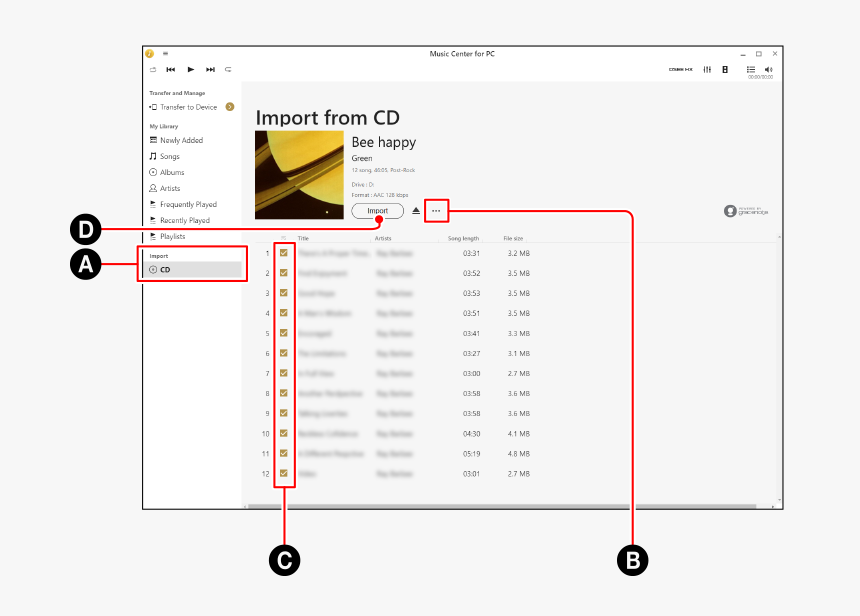
Task: Click the Gracenote logo
Action: (x=746, y=211)
